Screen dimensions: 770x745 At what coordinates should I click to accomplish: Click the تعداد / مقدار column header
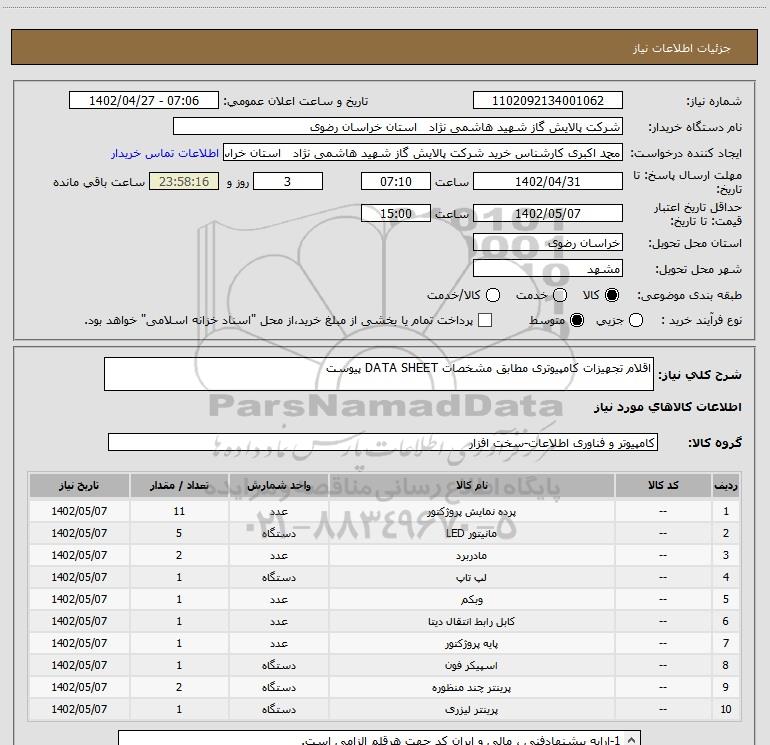pos(179,485)
